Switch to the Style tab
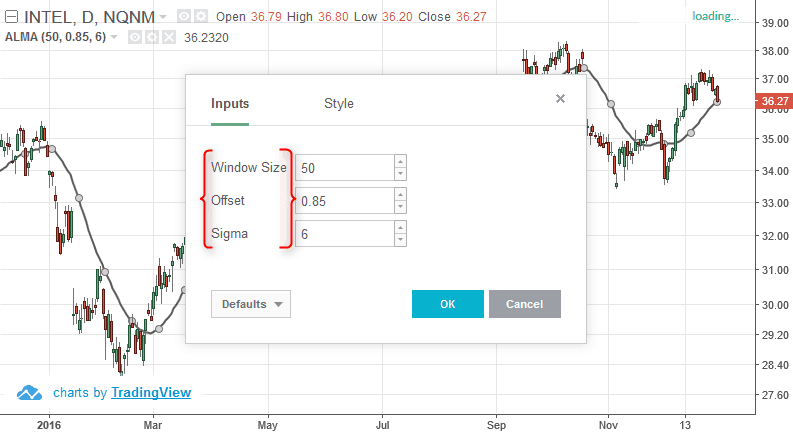Viewport: 793px width, 433px height. (339, 104)
